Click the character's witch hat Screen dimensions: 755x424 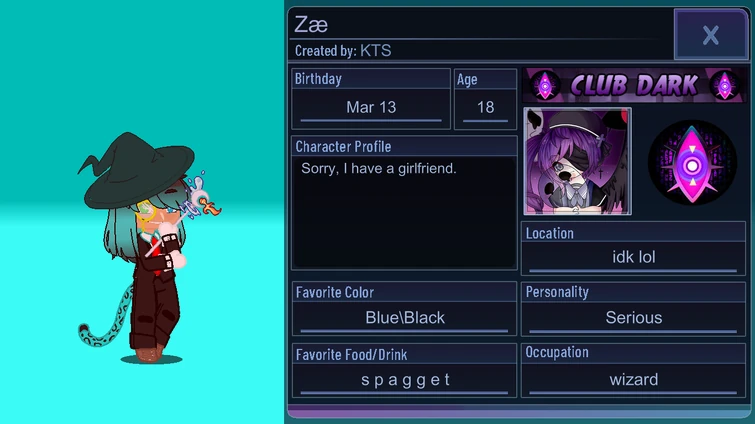(x=137, y=169)
